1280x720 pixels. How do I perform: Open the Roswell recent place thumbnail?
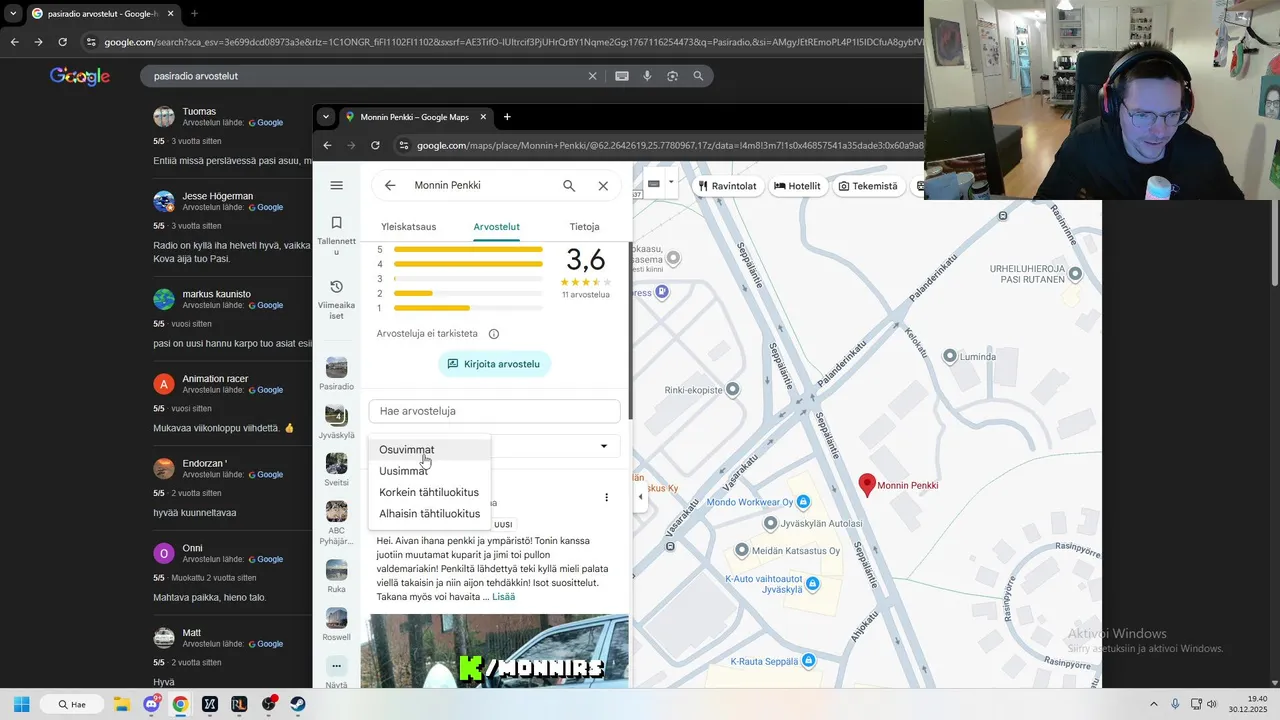[336, 618]
